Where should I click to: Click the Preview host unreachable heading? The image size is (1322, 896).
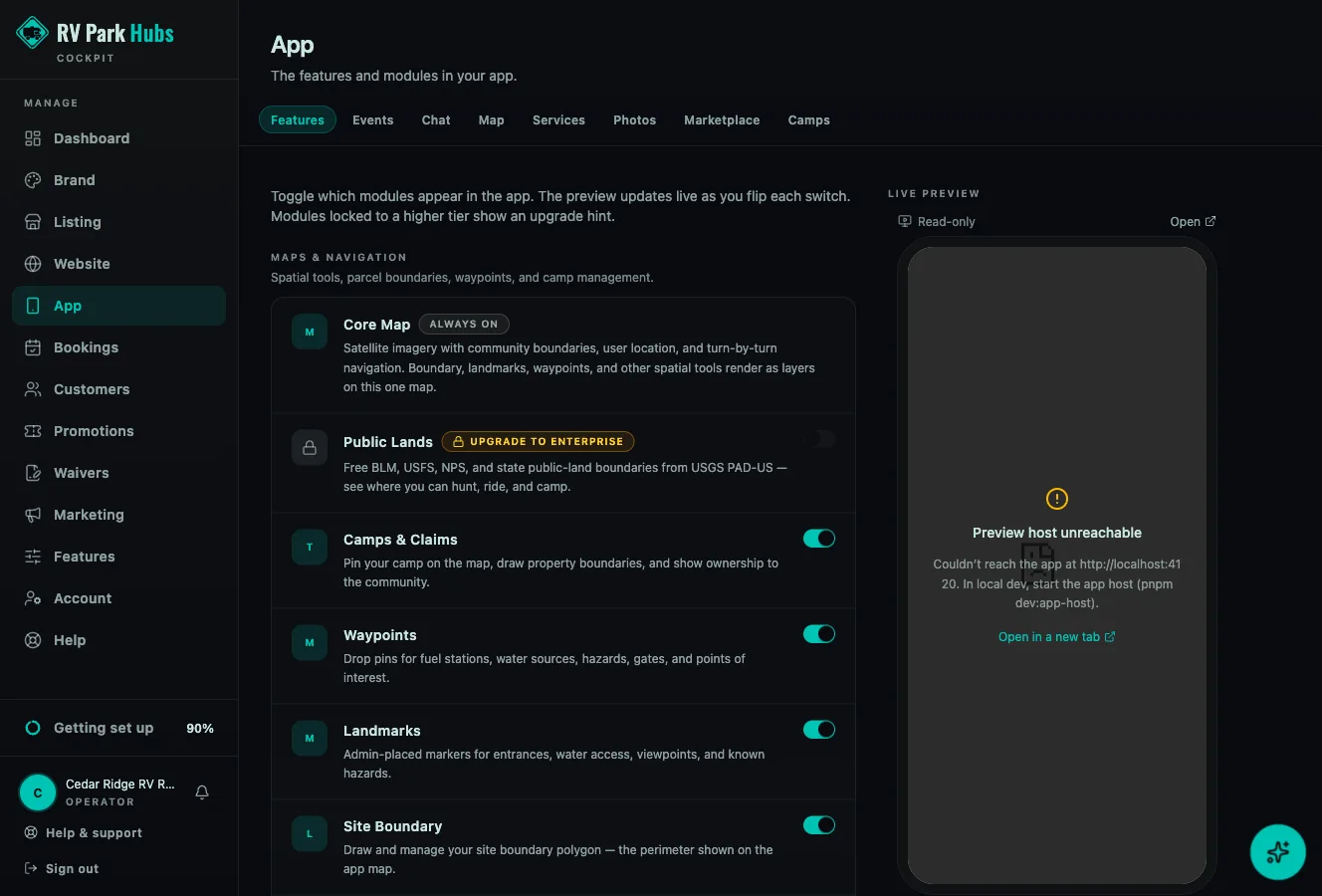click(x=1057, y=533)
